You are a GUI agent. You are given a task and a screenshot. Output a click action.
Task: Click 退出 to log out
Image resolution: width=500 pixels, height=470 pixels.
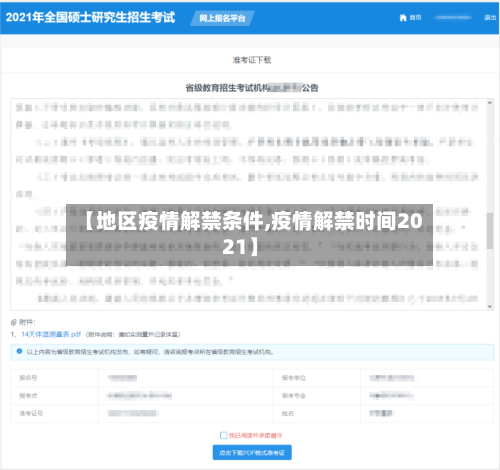tap(490, 18)
